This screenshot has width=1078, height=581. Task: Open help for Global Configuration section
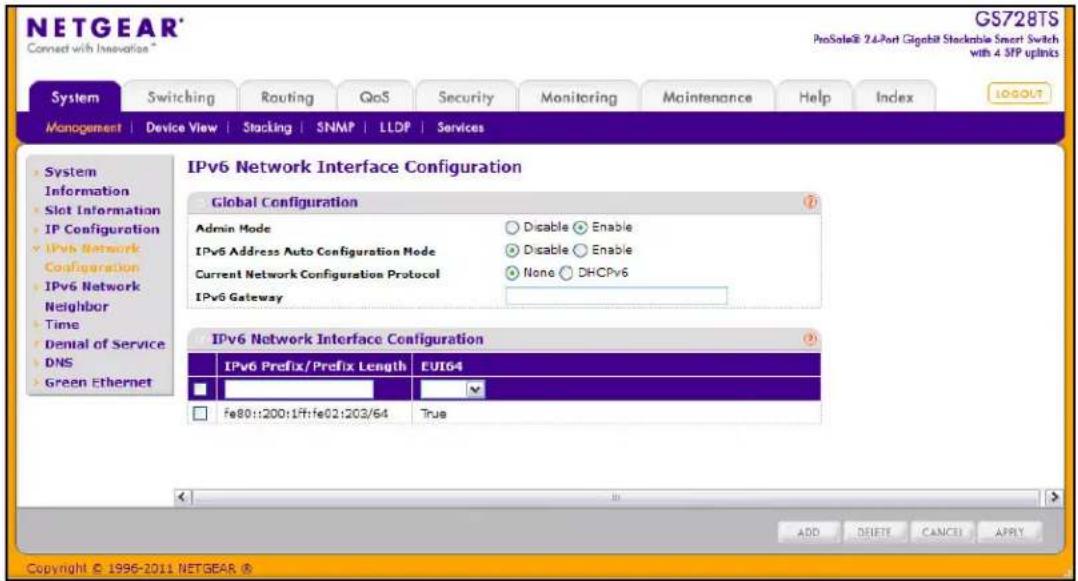pyautogui.click(x=811, y=202)
